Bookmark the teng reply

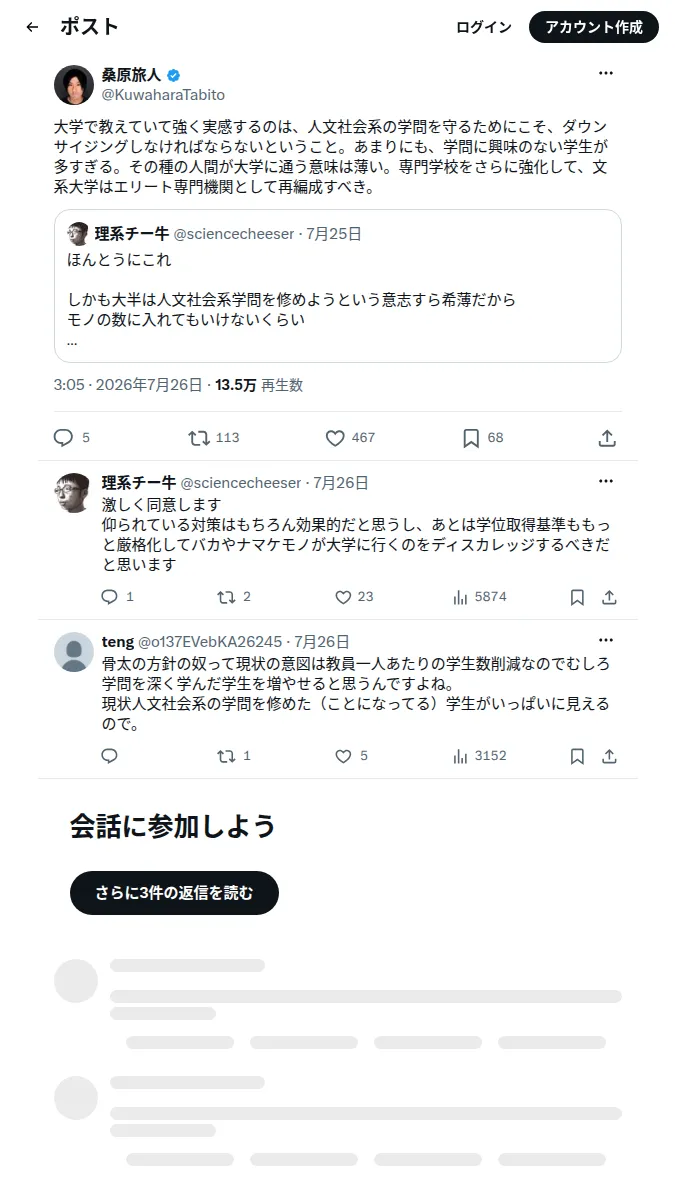coord(577,756)
